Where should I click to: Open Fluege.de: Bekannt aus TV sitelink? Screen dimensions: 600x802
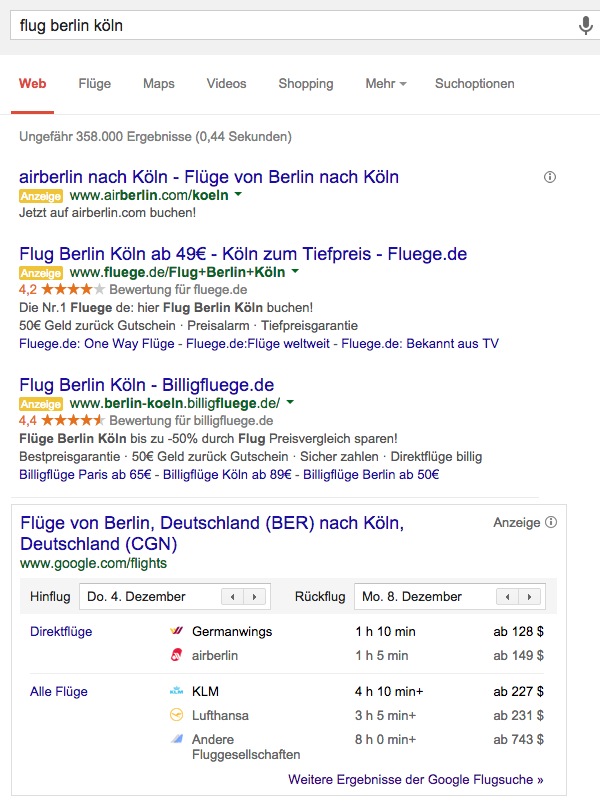pyautogui.click(x=420, y=344)
